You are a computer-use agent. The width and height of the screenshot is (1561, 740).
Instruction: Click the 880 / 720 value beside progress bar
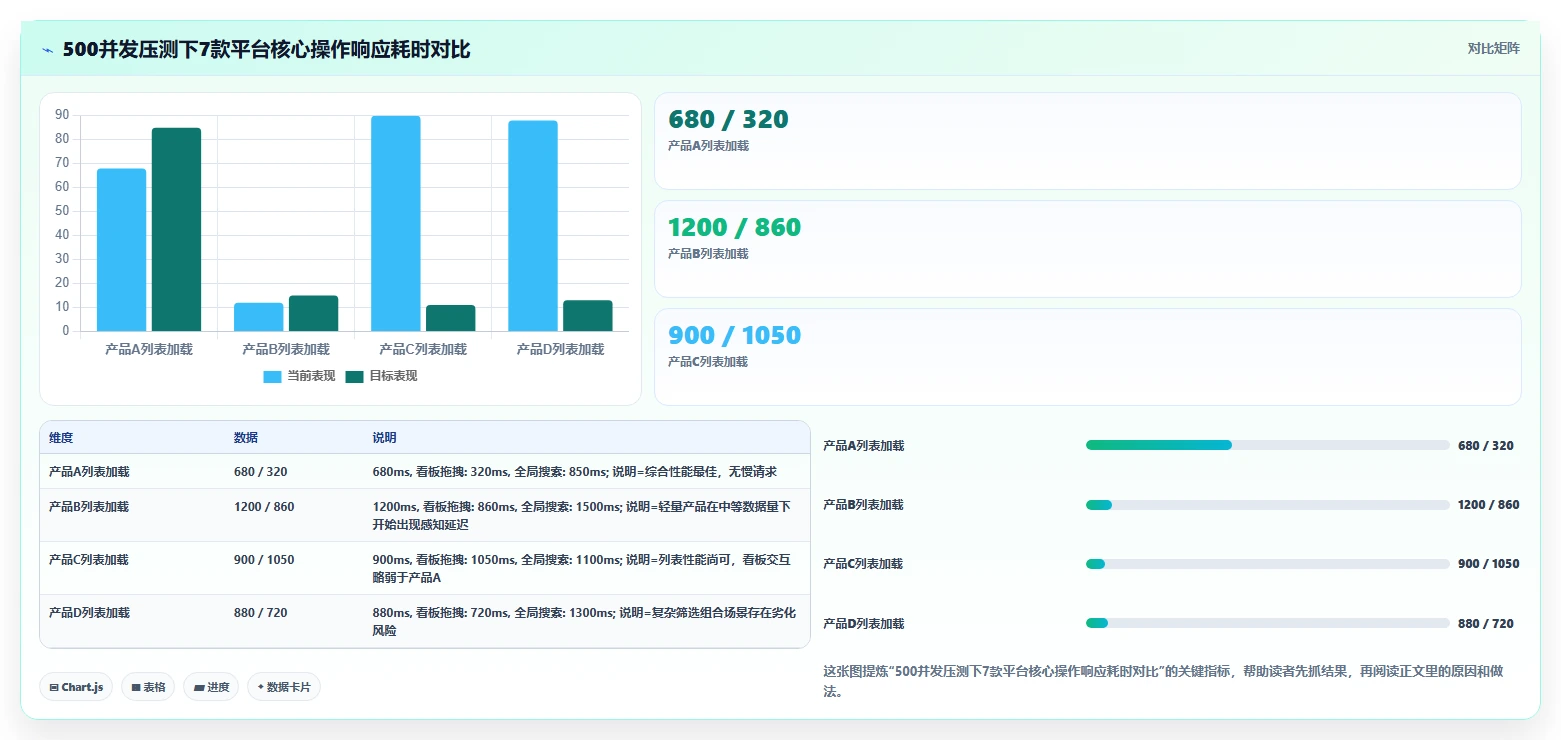tap(1486, 624)
